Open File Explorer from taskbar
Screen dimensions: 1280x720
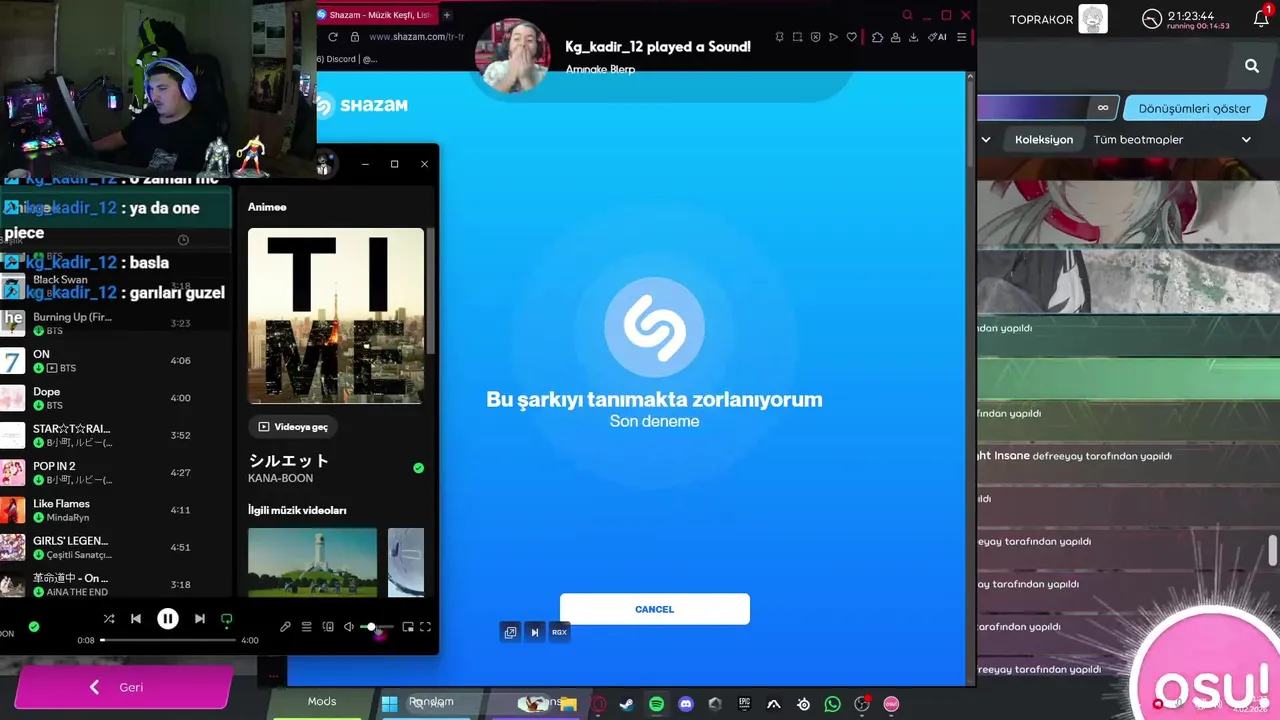(568, 704)
